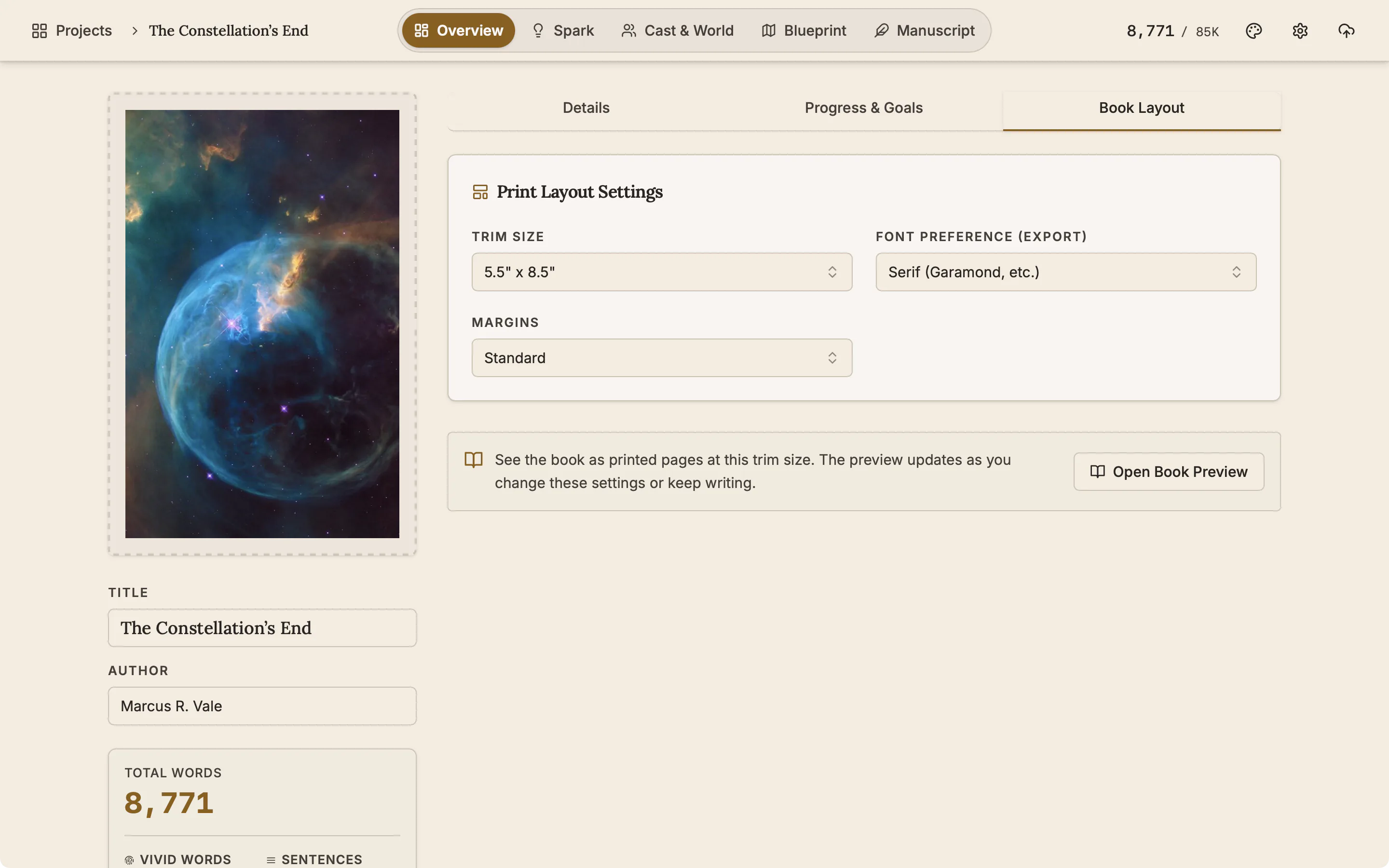Click the breadcrumb chevron after Projects
The width and height of the screenshot is (1389, 868).
click(x=135, y=30)
